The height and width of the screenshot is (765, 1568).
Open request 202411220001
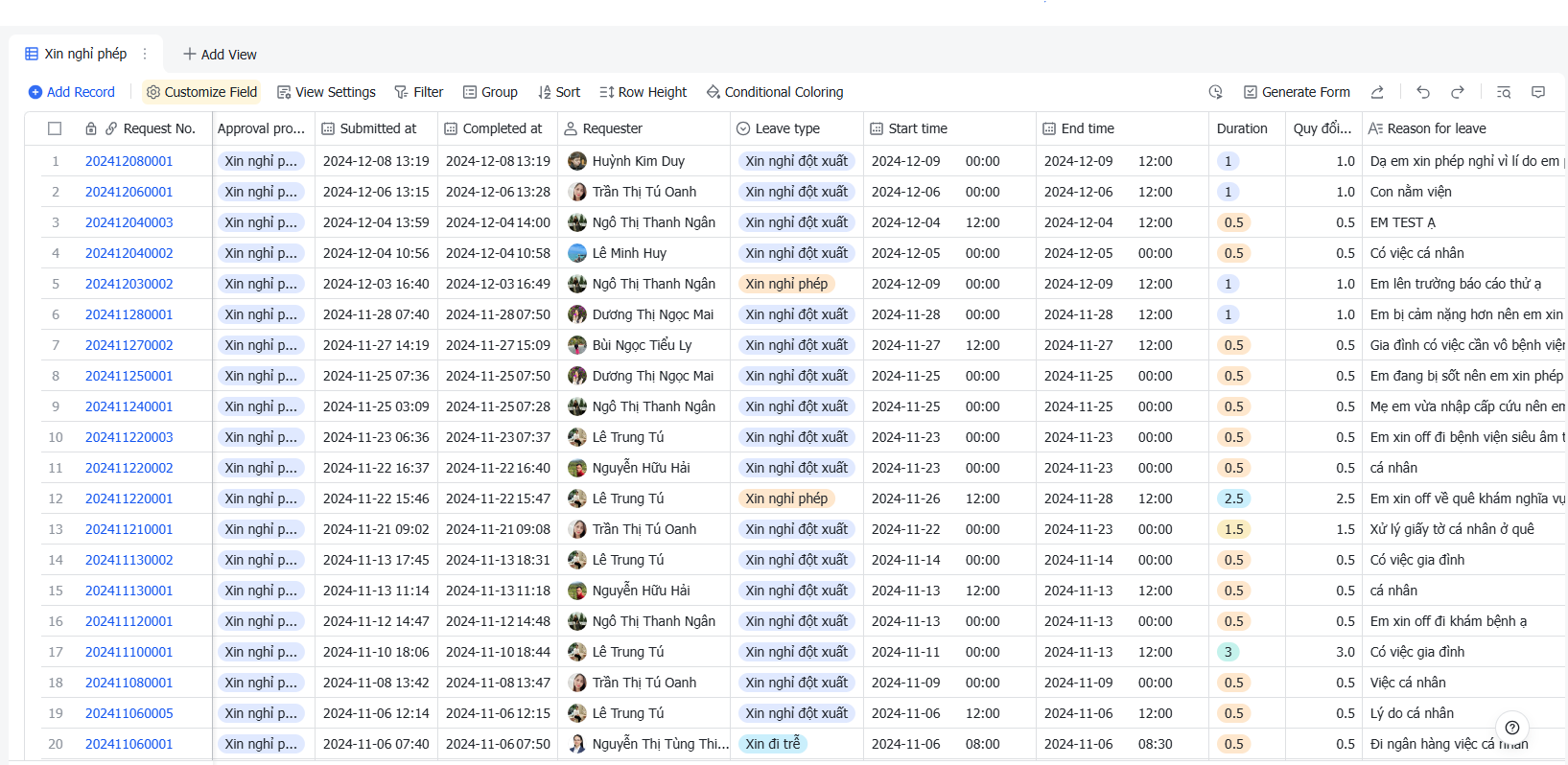pos(129,498)
